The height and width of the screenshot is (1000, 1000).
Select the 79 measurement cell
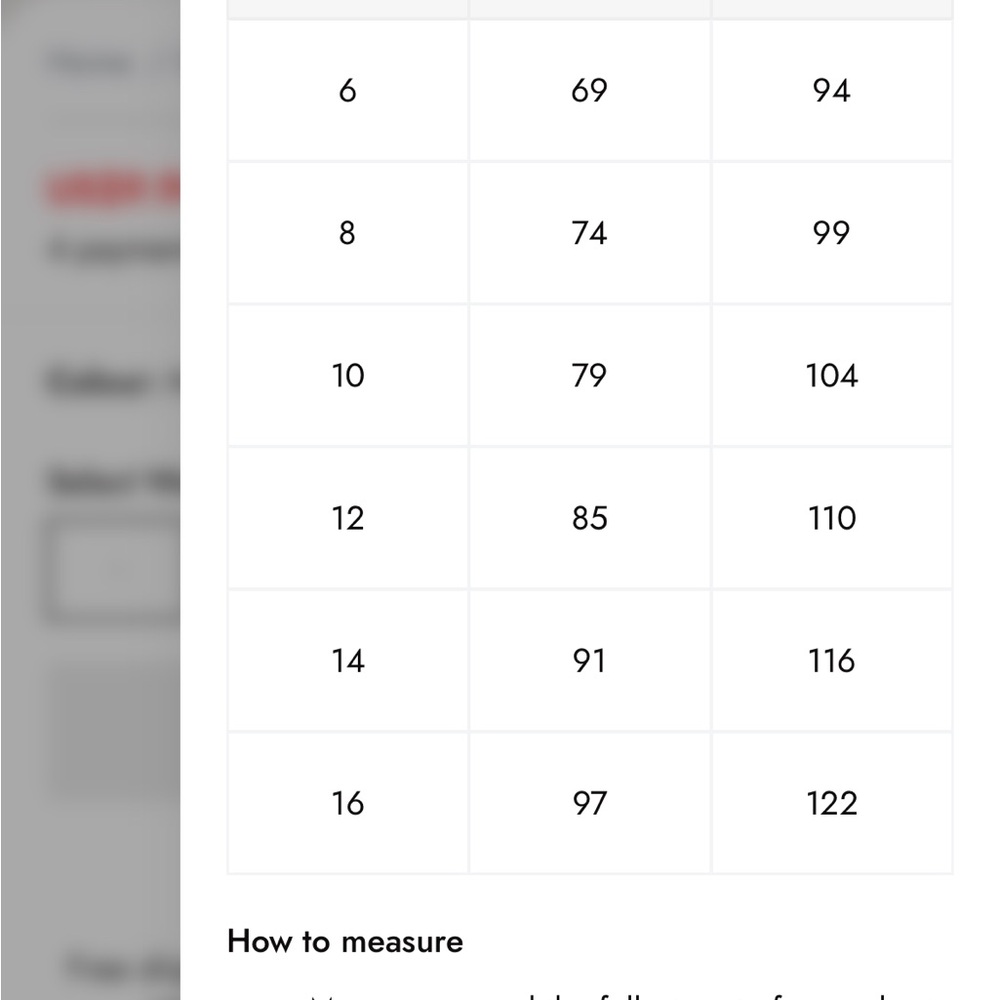coord(589,376)
